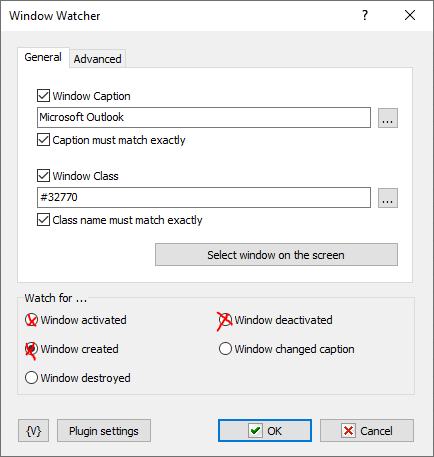Open Plugin settings
The width and height of the screenshot is (434, 457).
[104, 431]
